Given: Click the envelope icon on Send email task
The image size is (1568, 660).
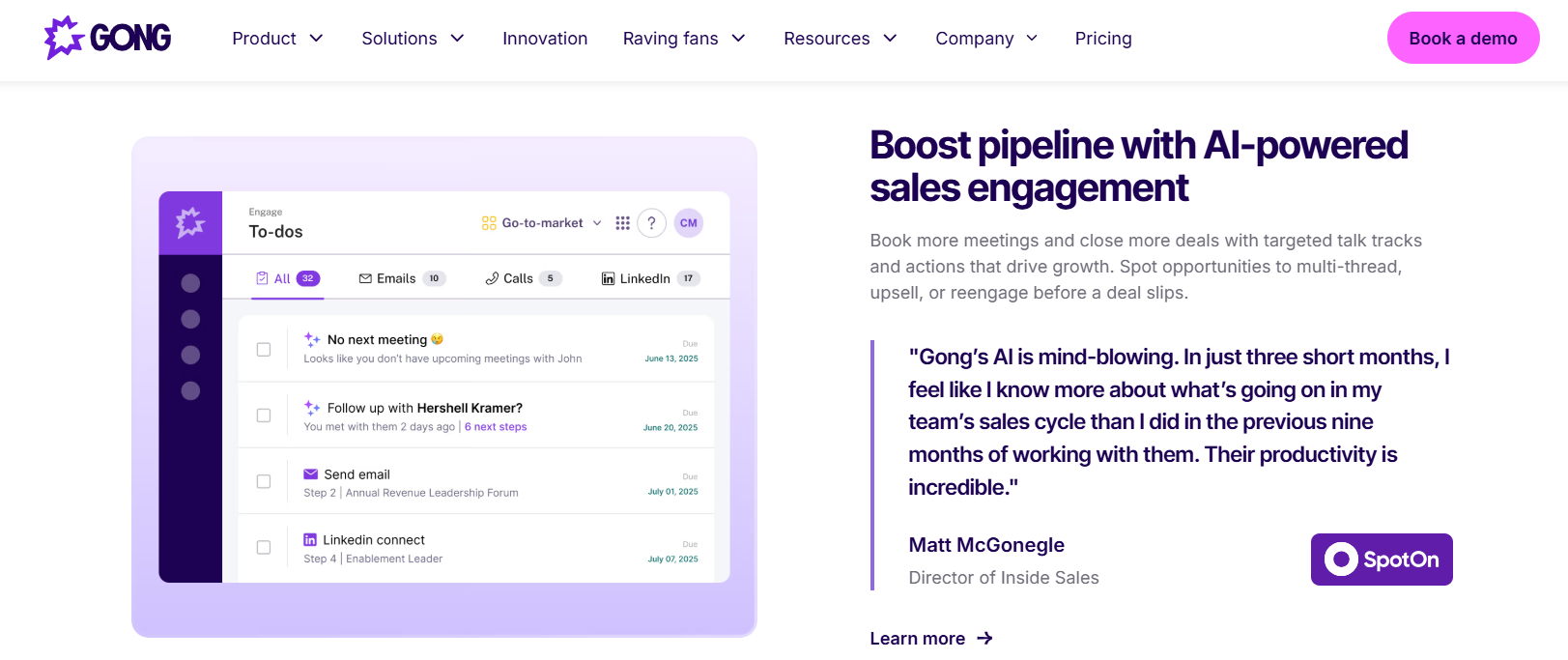Looking at the screenshot, I should coord(311,474).
